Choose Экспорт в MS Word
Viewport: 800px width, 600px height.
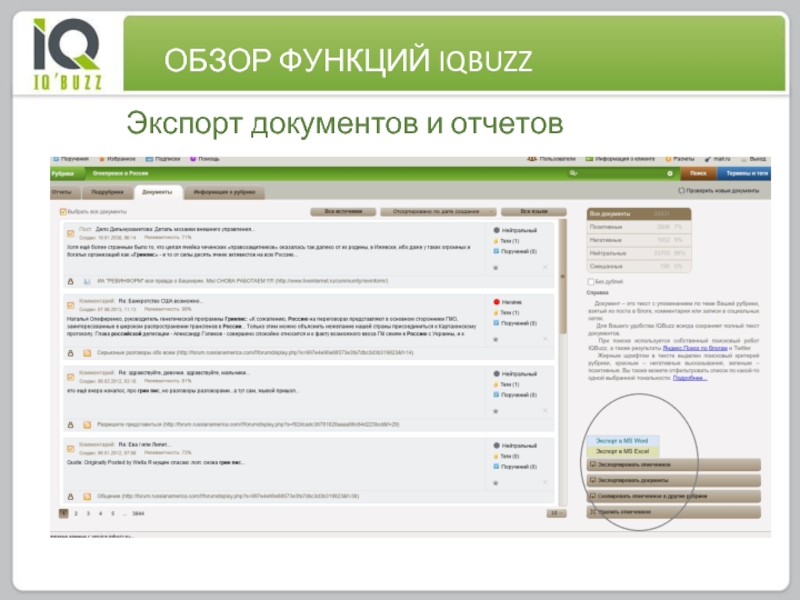(x=622, y=441)
